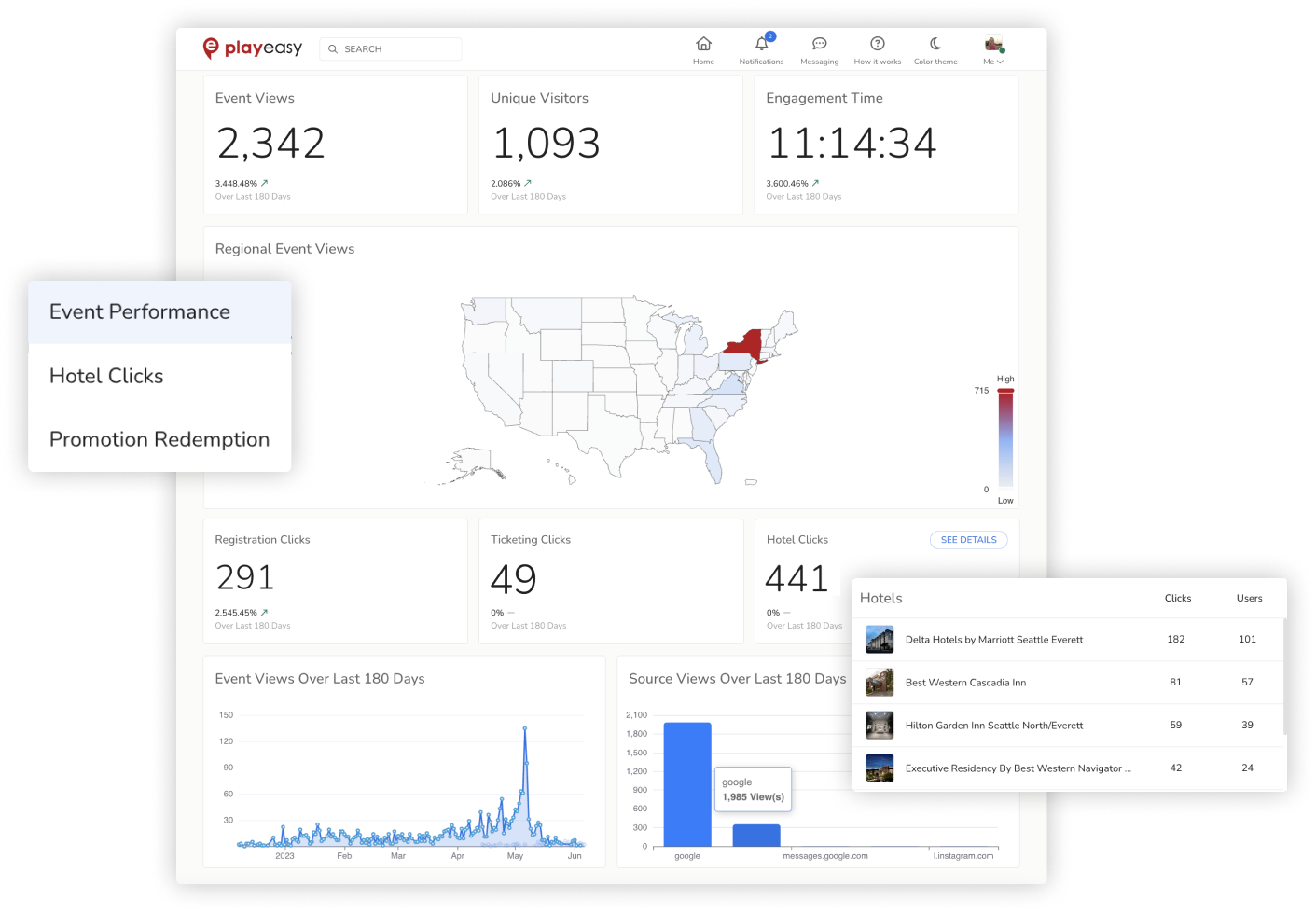
Task: Click Best Western Cascadia Inn thumbnail
Action: coord(880,683)
